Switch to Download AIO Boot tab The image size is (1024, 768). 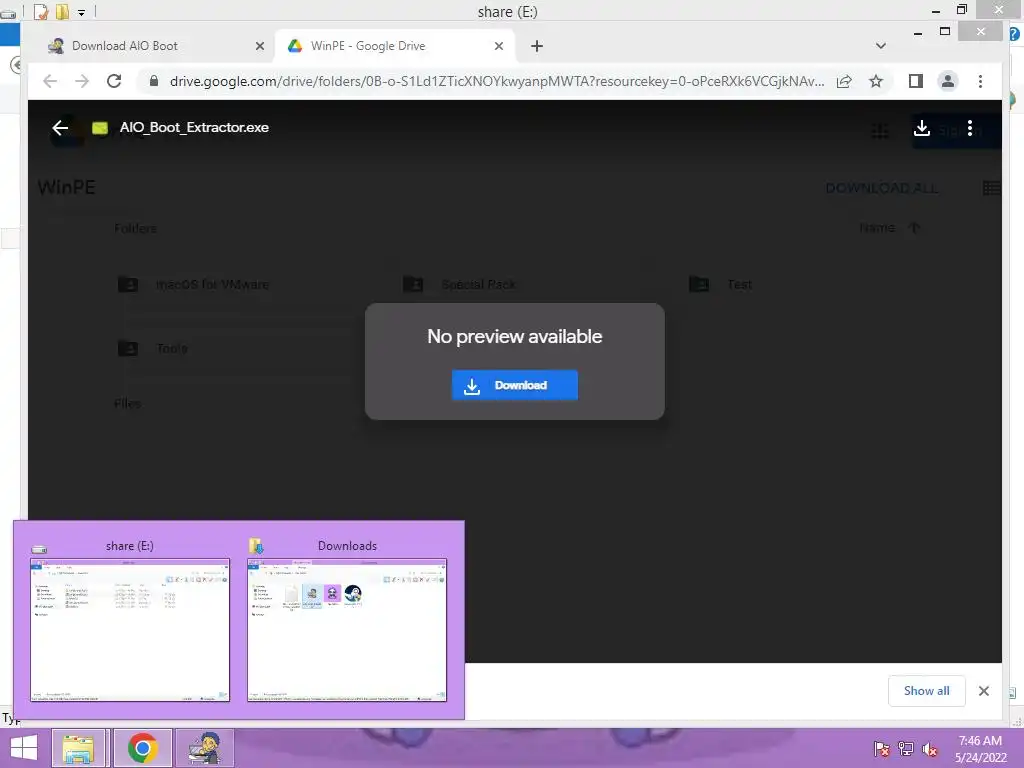pyautogui.click(x=124, y=46)
